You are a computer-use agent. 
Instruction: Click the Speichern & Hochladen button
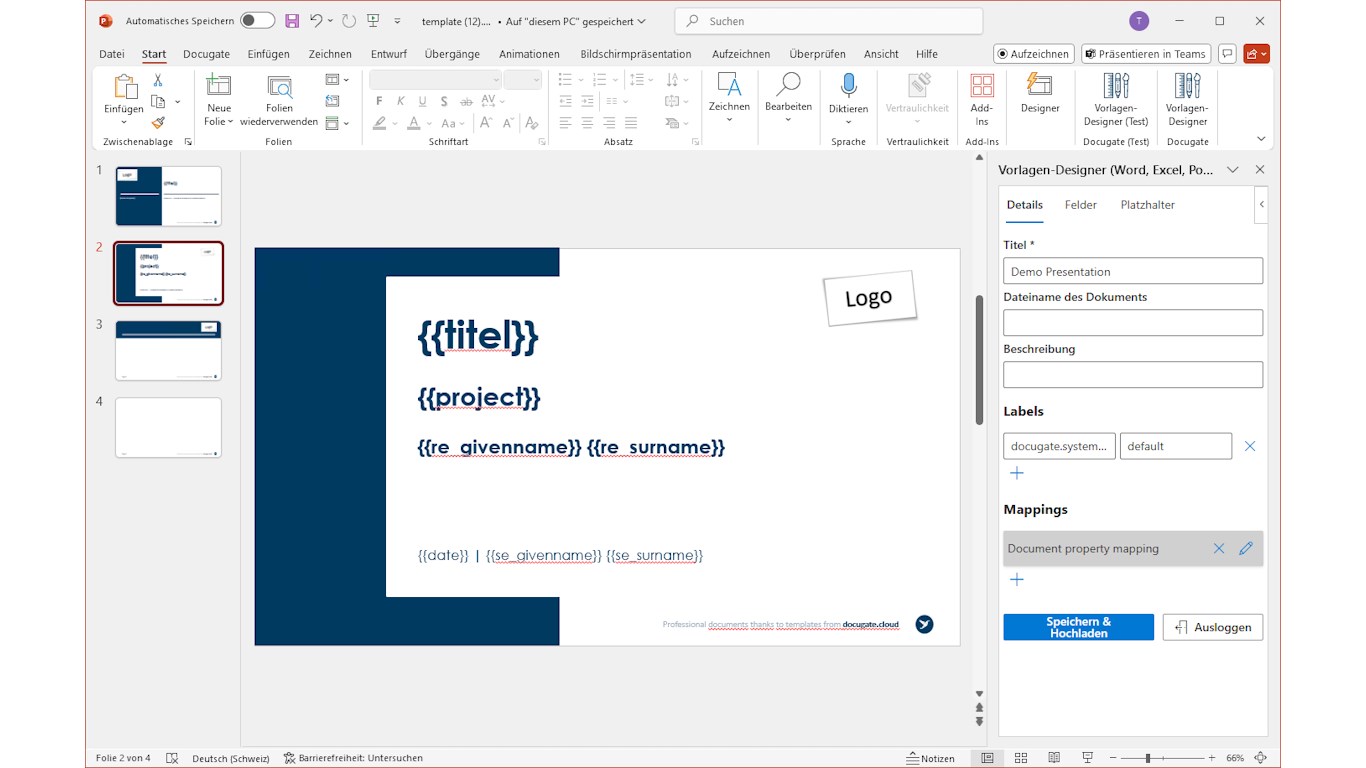1078,627
